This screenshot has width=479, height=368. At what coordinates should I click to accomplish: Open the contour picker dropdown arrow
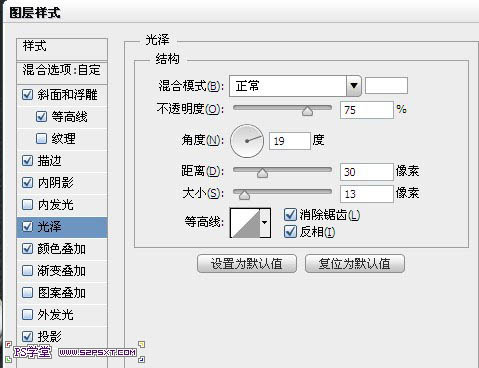coord(265,223)
